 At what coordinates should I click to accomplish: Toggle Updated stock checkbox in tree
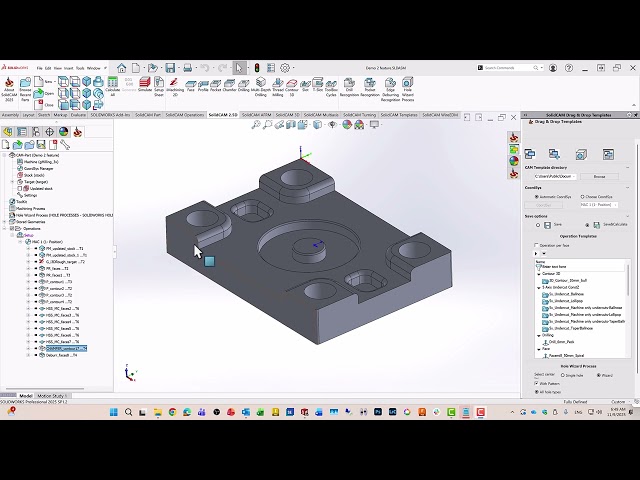(x=20, y=189)
